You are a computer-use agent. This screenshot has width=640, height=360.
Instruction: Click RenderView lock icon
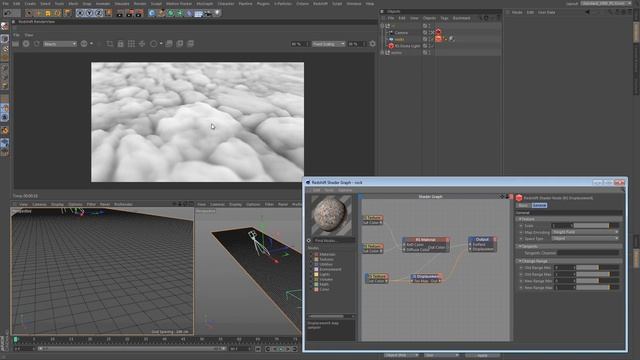click(x=120, y=44)
